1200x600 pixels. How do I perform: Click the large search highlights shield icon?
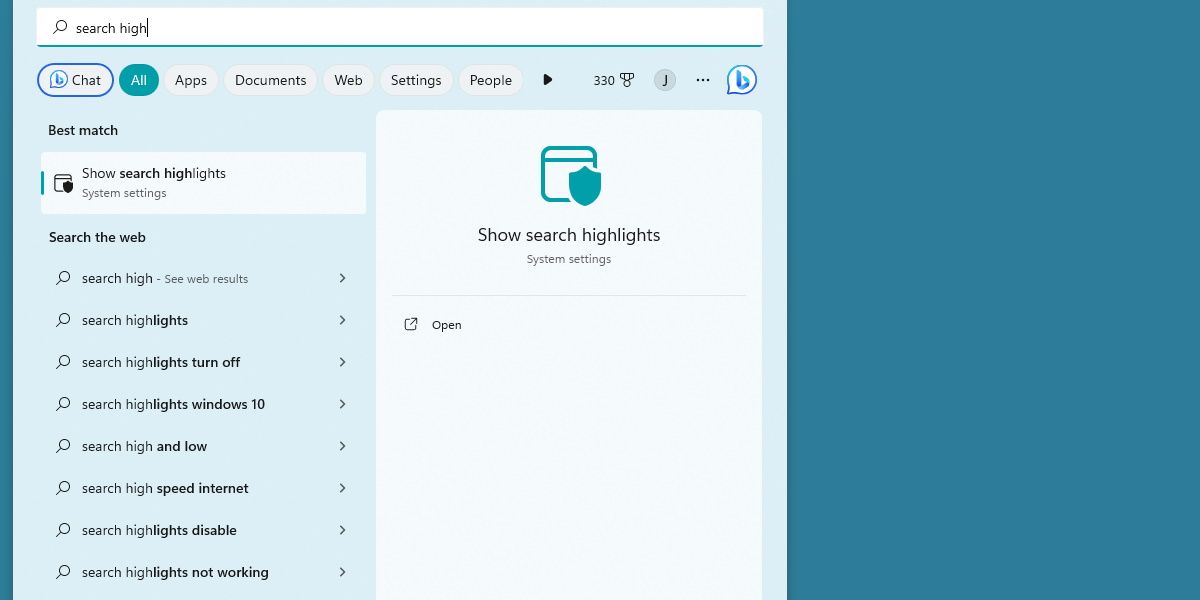click(569, 175)
